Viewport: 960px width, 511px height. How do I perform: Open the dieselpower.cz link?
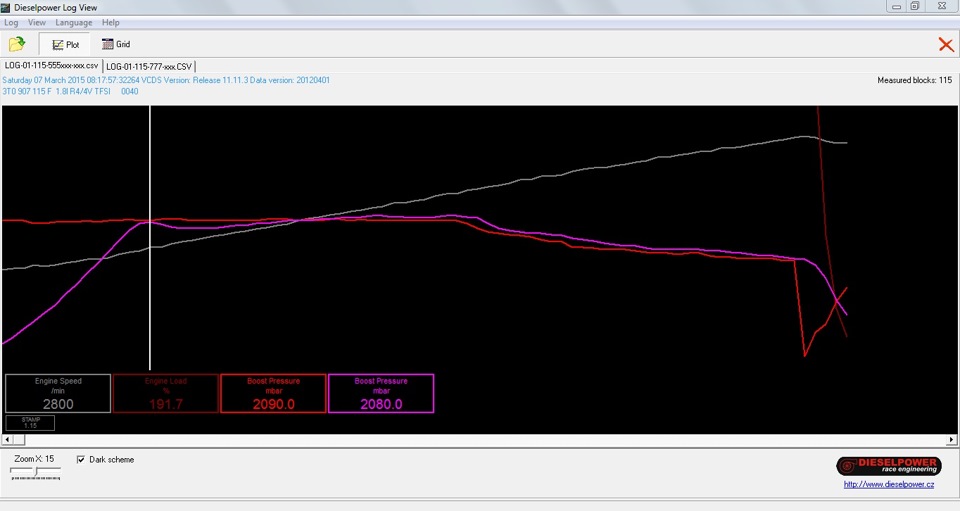pyautogui.click(x=888, y=484)
